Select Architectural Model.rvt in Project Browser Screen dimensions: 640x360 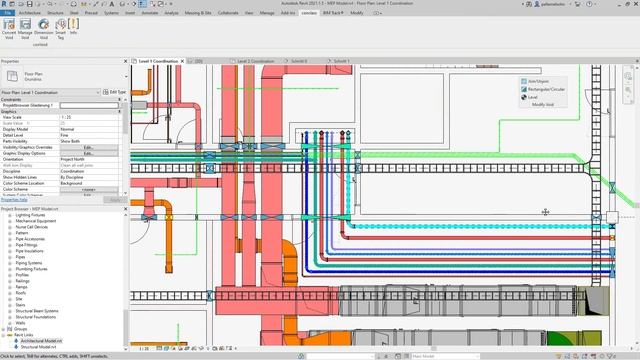pyautogui.click(x=41, y=341)
